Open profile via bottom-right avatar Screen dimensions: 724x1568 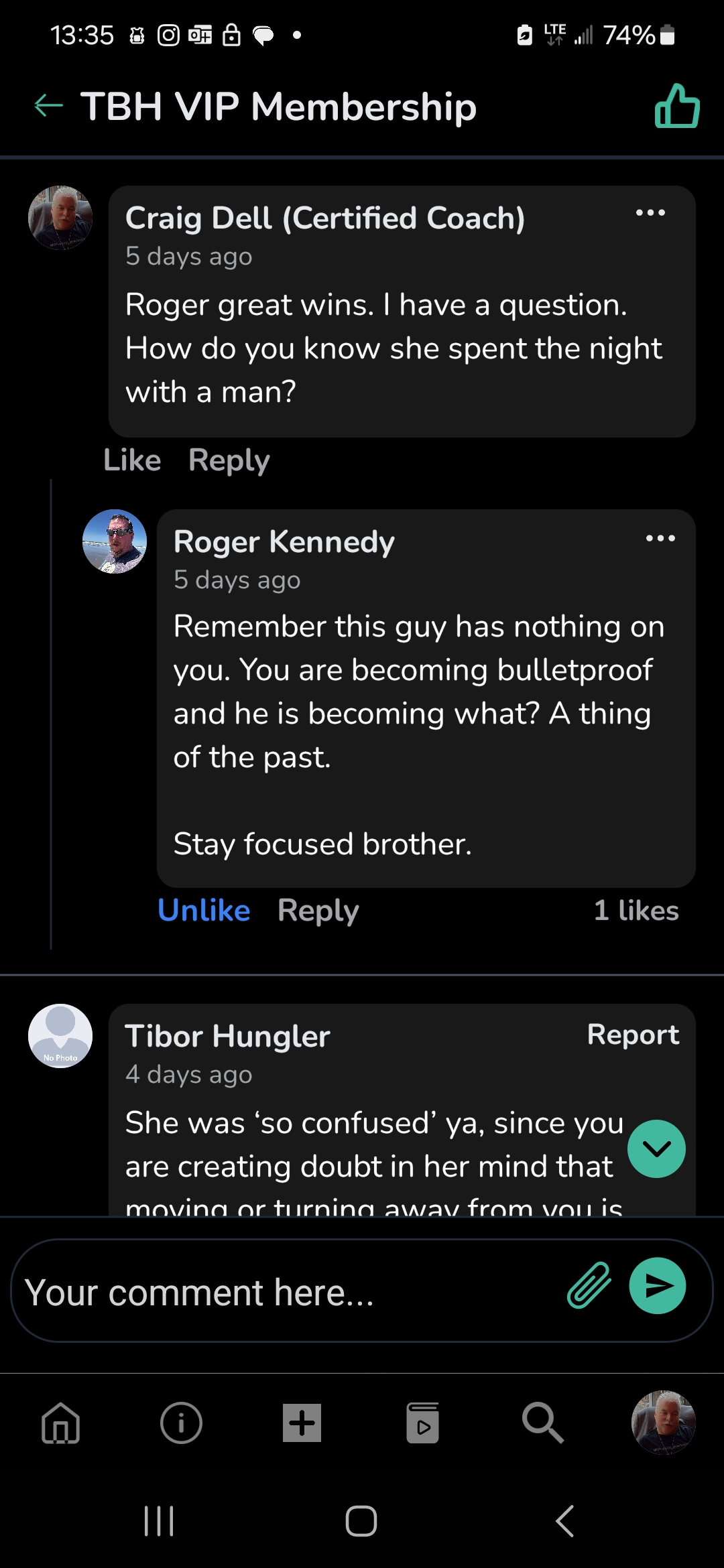point(664,1422)
